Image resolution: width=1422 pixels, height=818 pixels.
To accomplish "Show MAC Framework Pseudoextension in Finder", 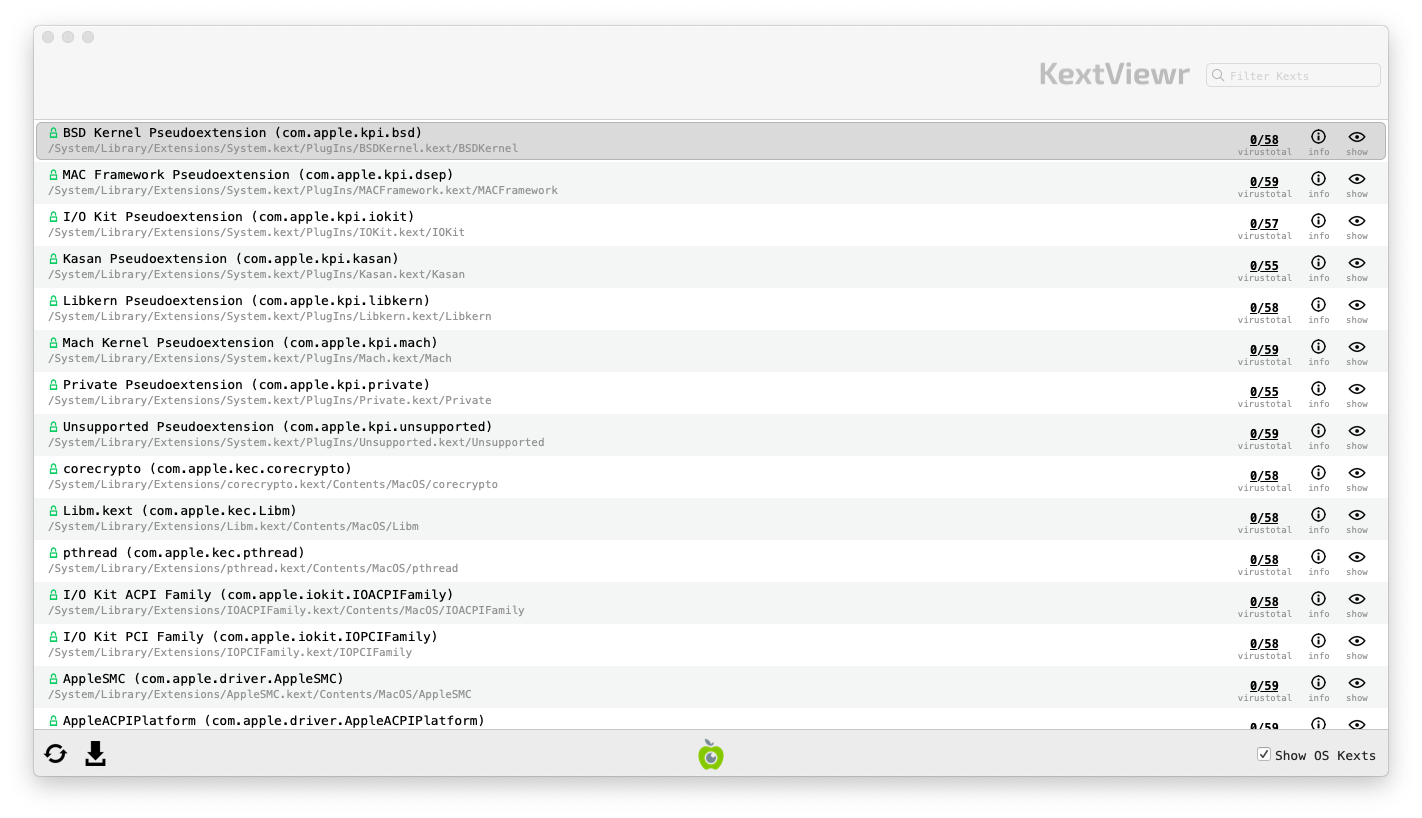I will (1356, 179).
